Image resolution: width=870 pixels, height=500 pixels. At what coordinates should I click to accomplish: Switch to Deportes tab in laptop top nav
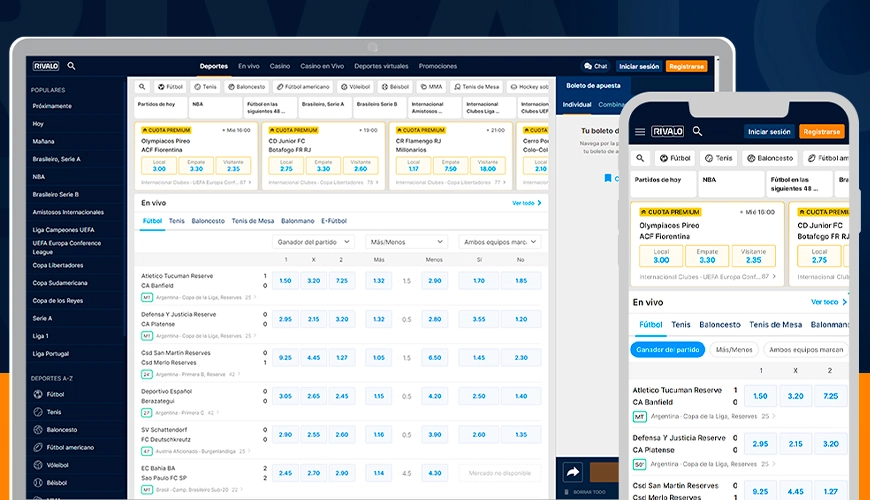tap(214, 66)
